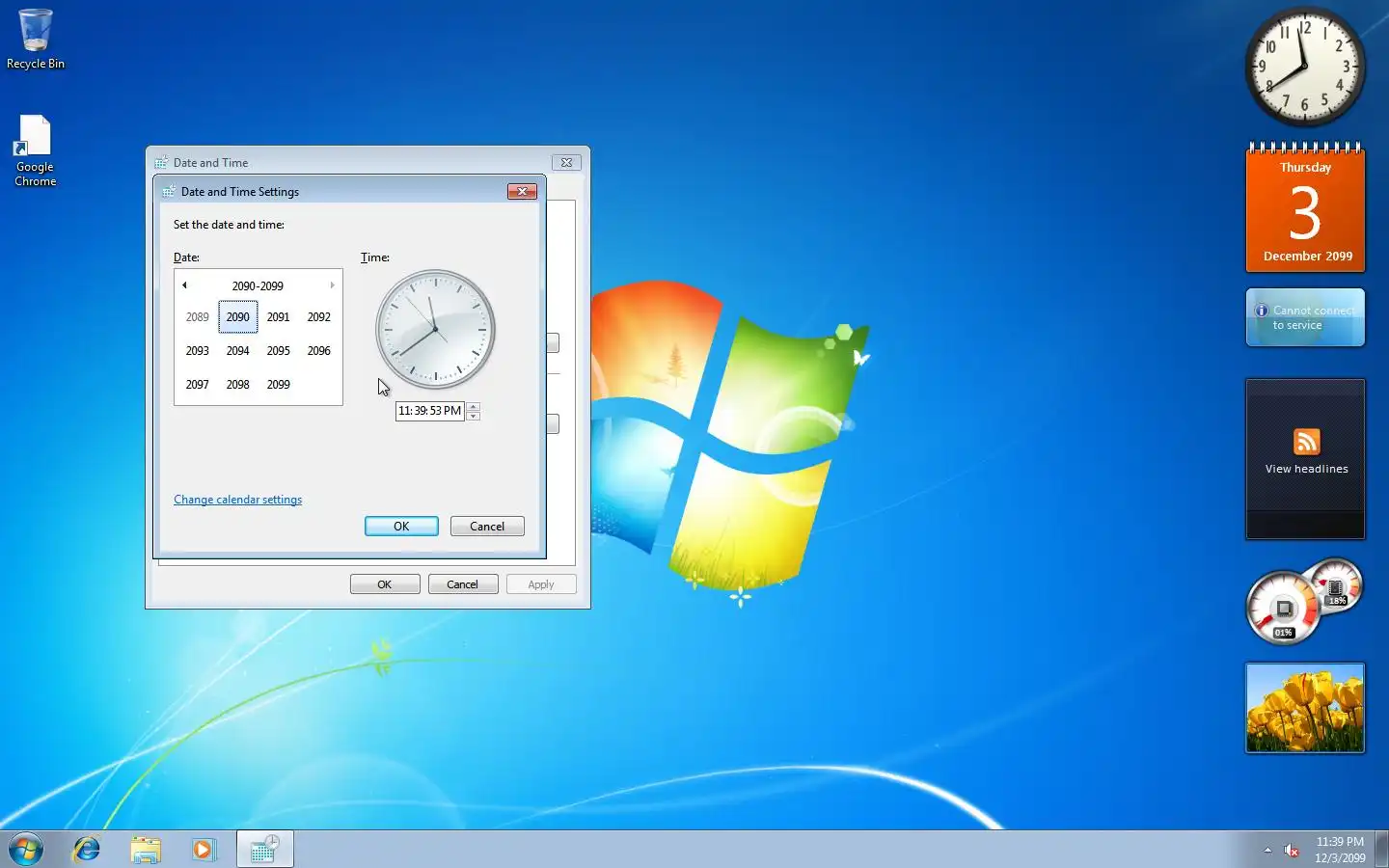Click the calendar gadget showing Thursday 3
Screen dimensions: 1389x868
coord(1305,207)
